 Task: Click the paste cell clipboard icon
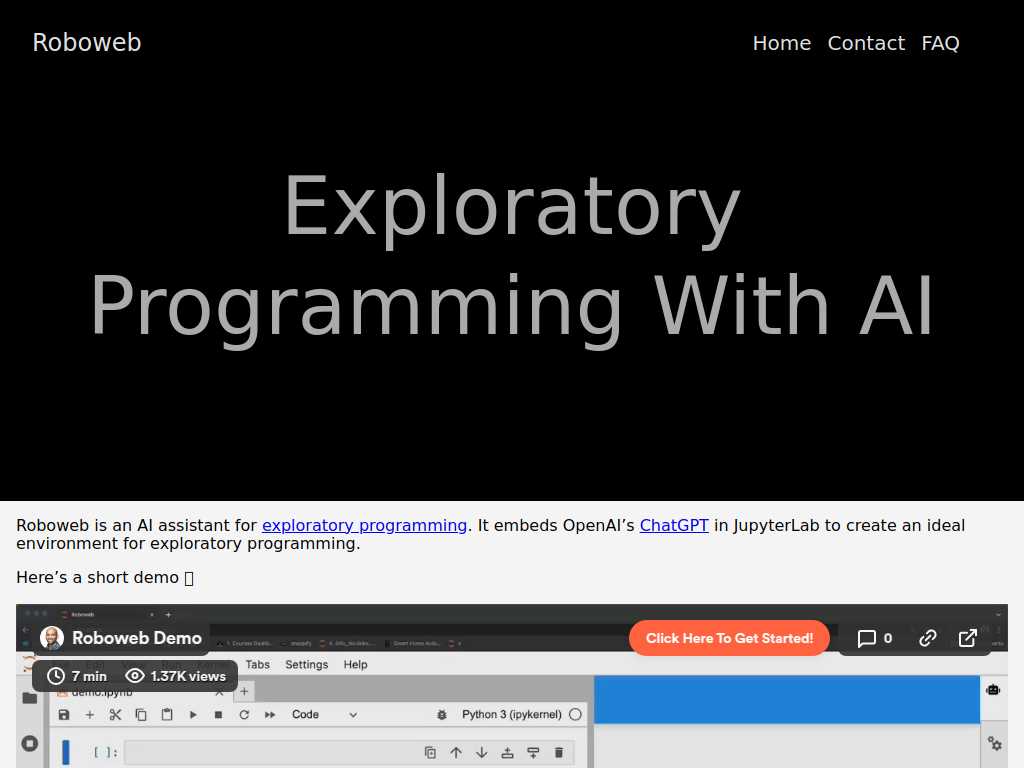tap(167, 714)
